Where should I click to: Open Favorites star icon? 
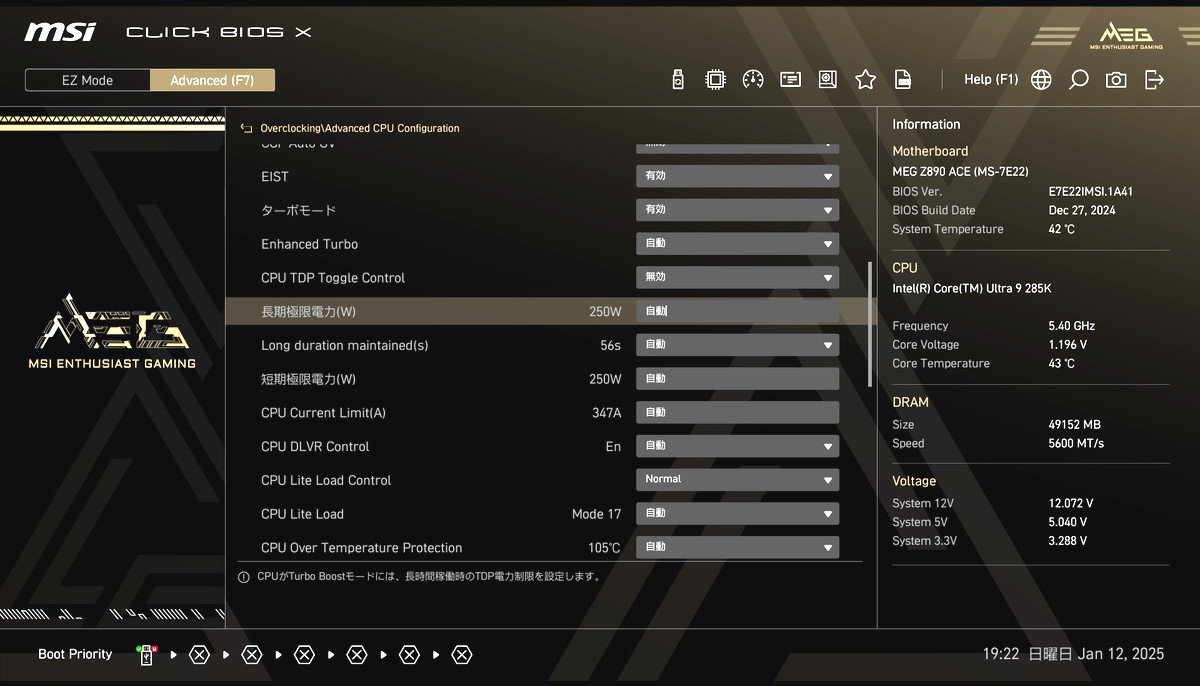865,80
